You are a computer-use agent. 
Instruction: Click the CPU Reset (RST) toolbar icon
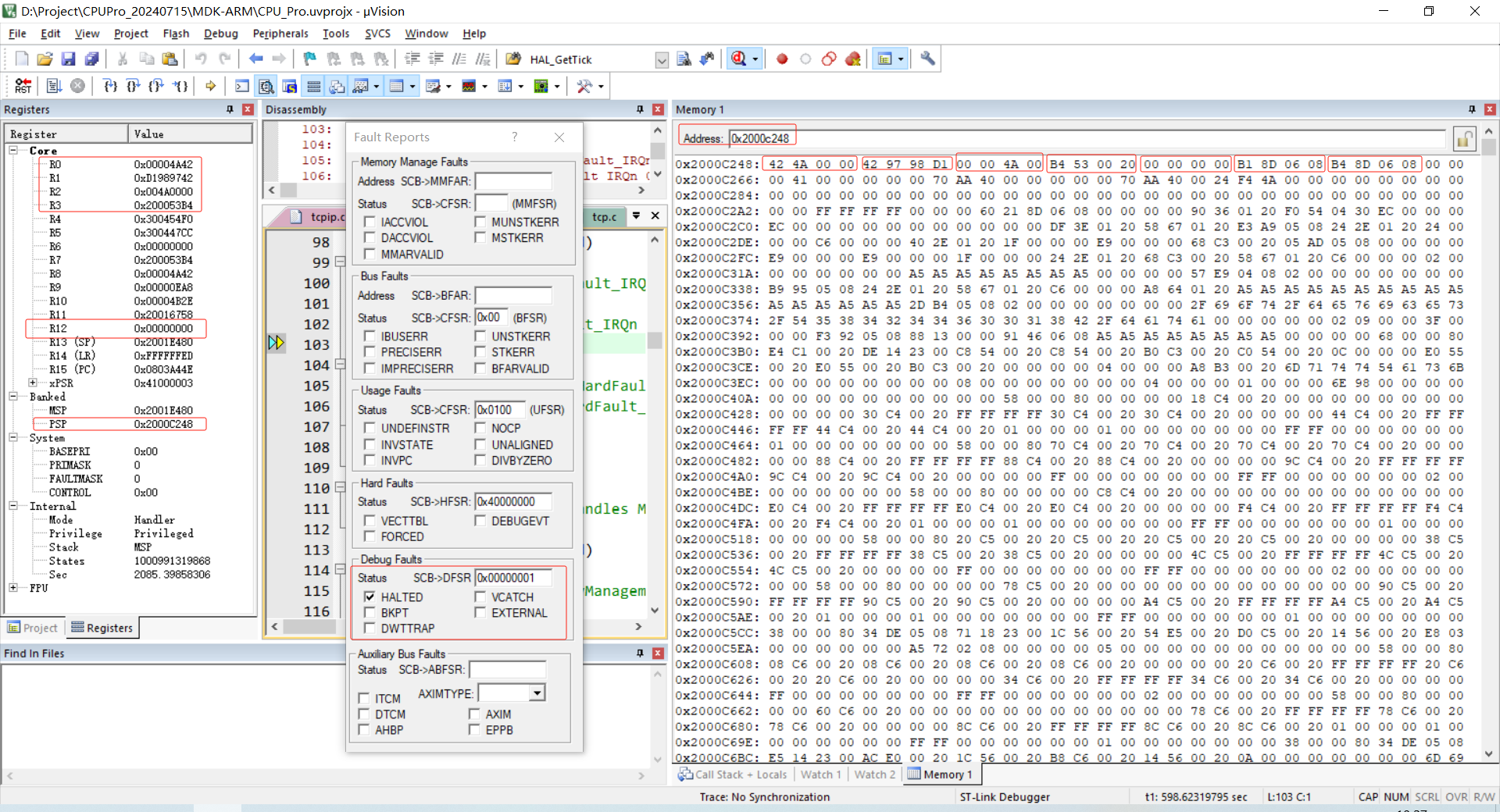pyautogui.click(x=23, y=86)
